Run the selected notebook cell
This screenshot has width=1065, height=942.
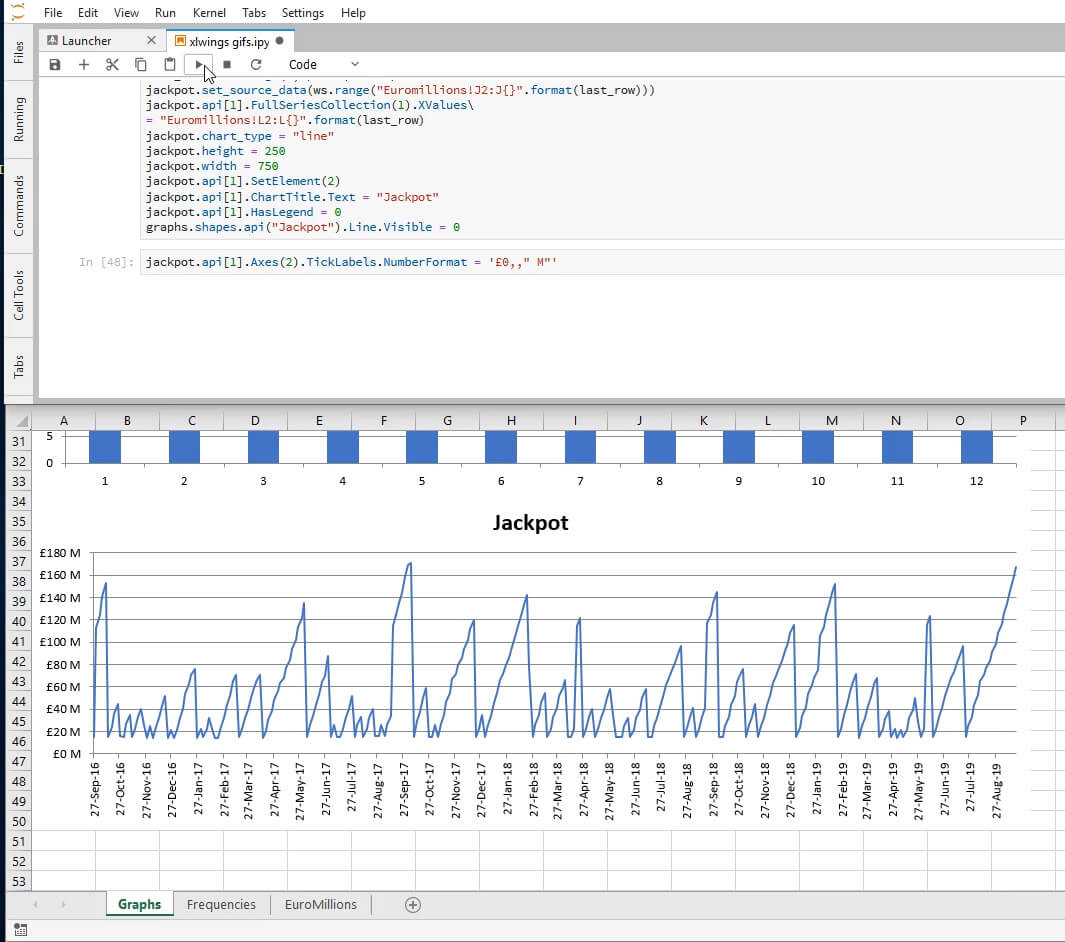[x=199, y=65]
